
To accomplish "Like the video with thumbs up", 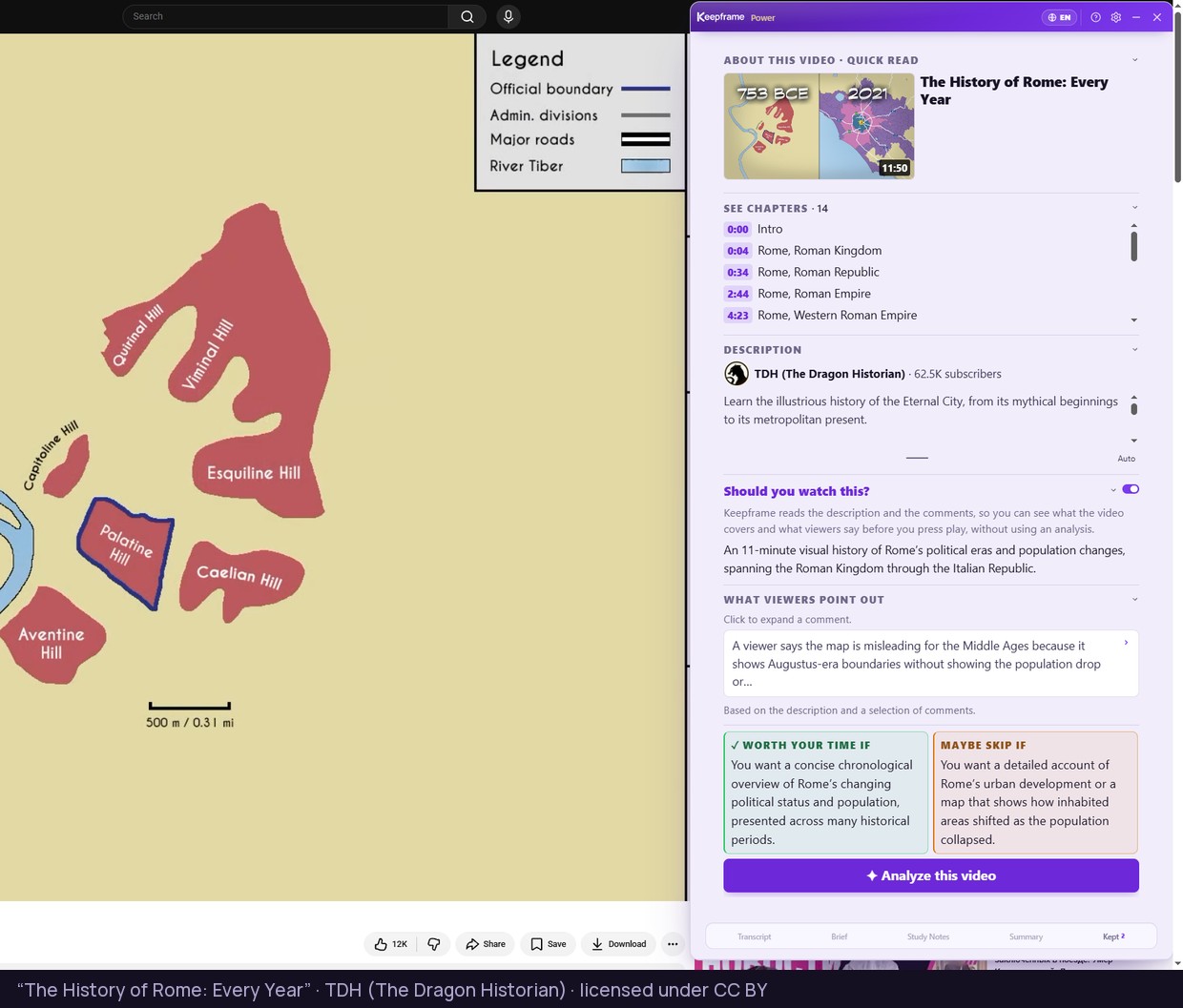I will [391, 944].
